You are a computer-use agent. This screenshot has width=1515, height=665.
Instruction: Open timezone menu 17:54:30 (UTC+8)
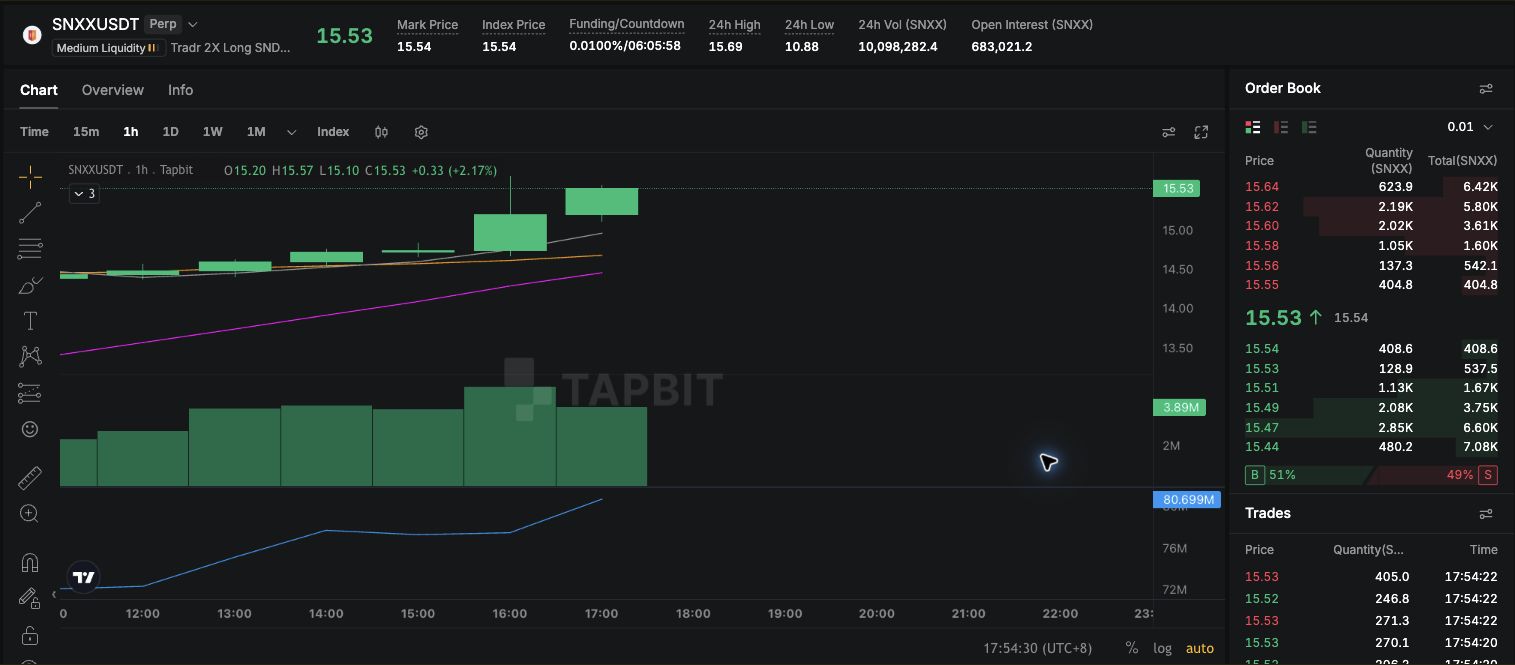click(1038, 648)
